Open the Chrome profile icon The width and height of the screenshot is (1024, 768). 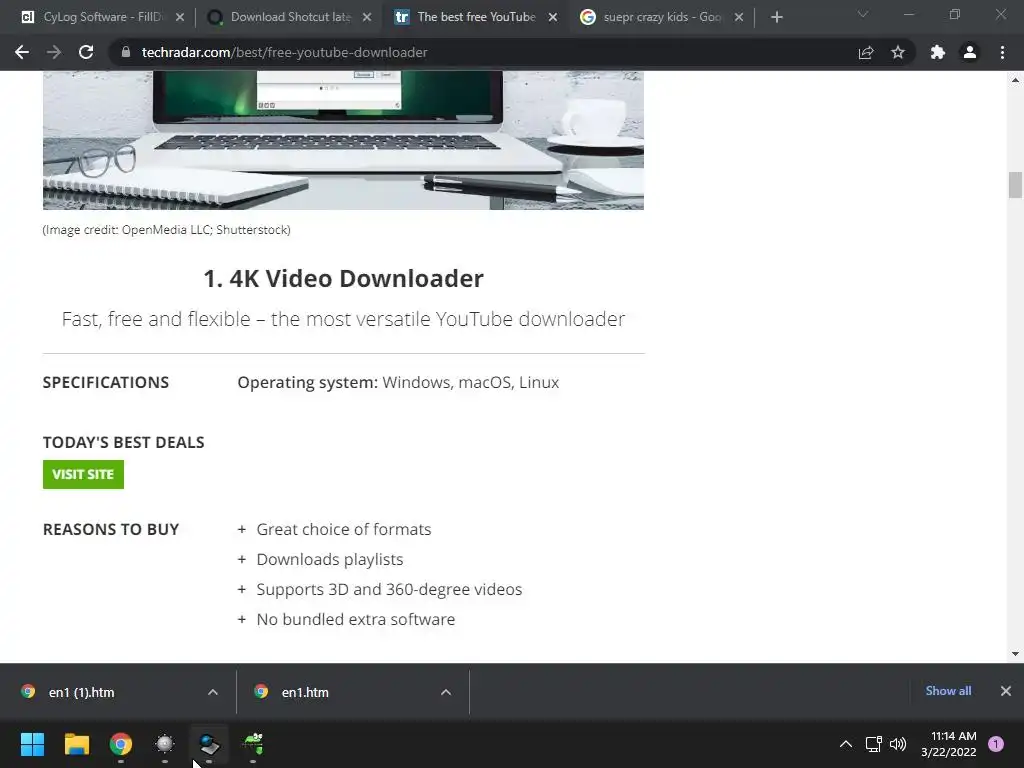tap(970, 52)
